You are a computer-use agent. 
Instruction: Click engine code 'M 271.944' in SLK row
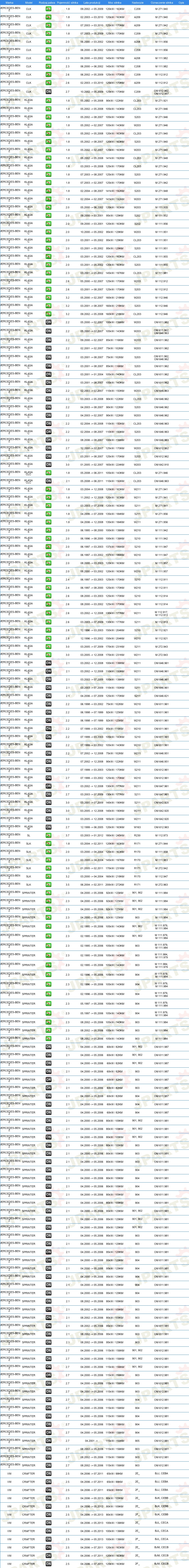161,844
